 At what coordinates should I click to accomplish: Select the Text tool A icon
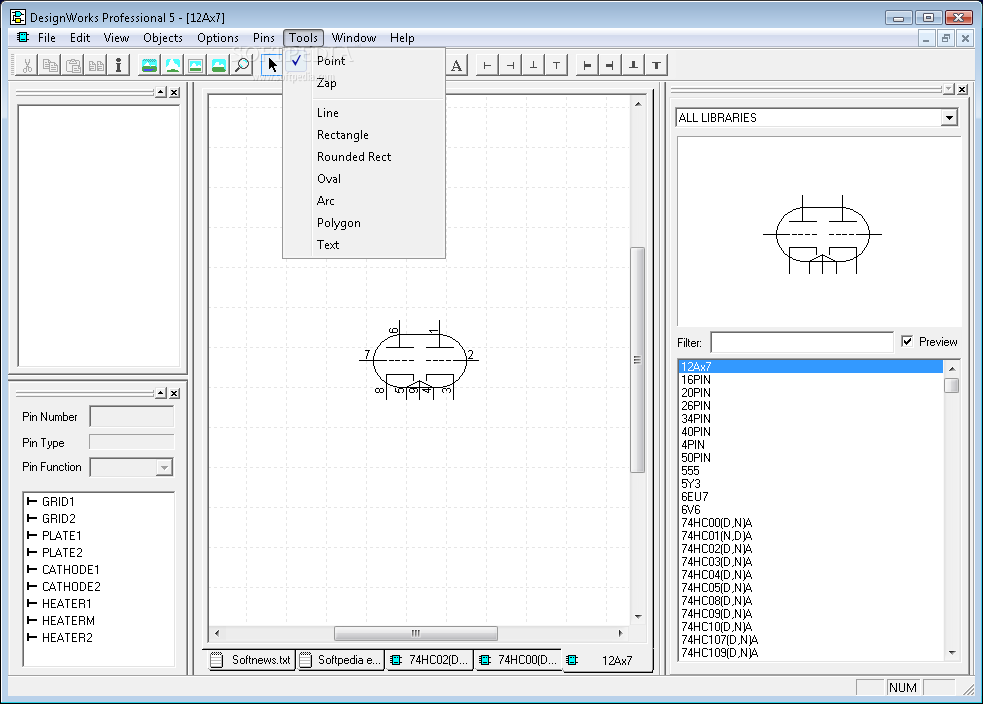tap(456, 65)
